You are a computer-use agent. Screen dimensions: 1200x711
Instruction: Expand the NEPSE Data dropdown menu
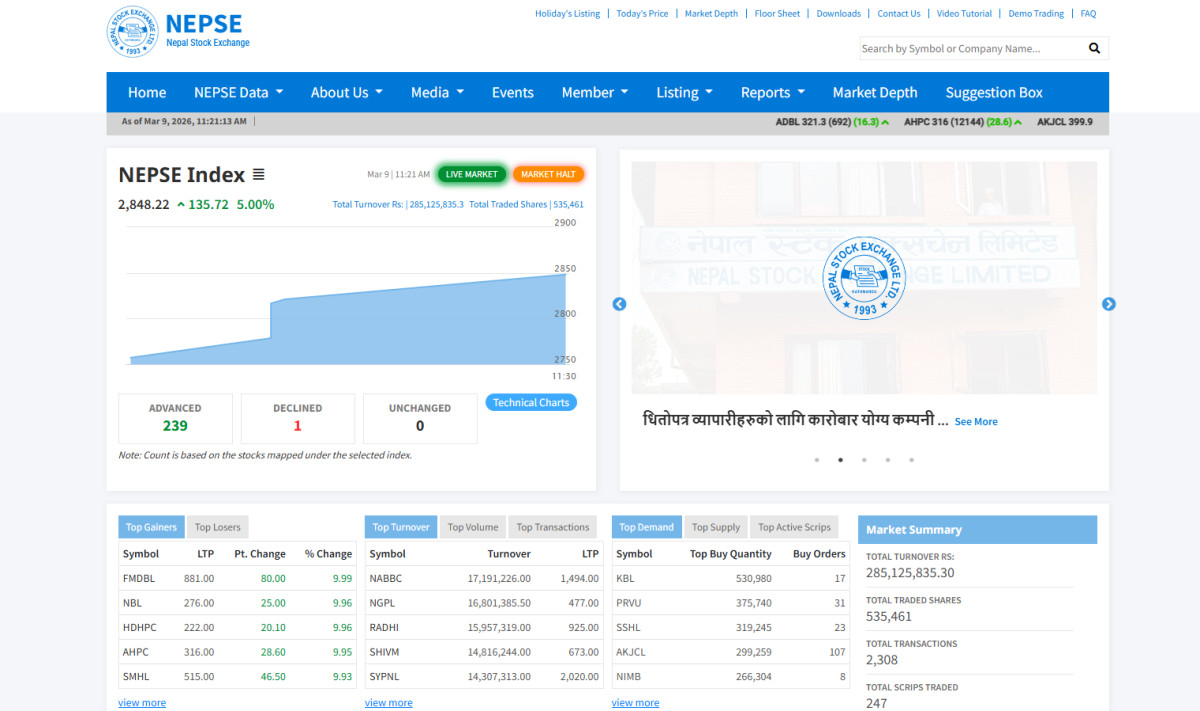click(238, 92)
